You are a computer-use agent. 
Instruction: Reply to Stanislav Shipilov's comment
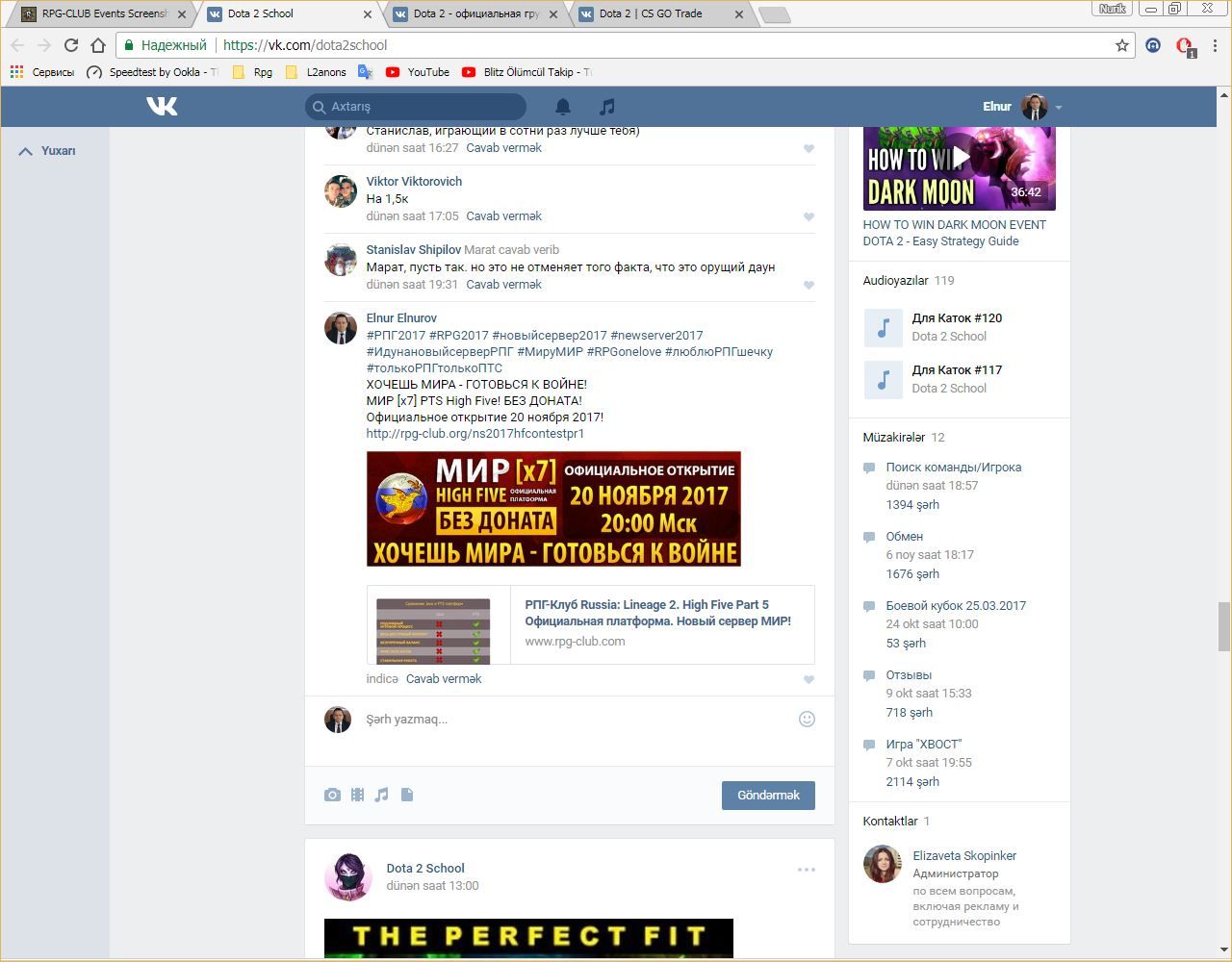click(x=503, y=285)
